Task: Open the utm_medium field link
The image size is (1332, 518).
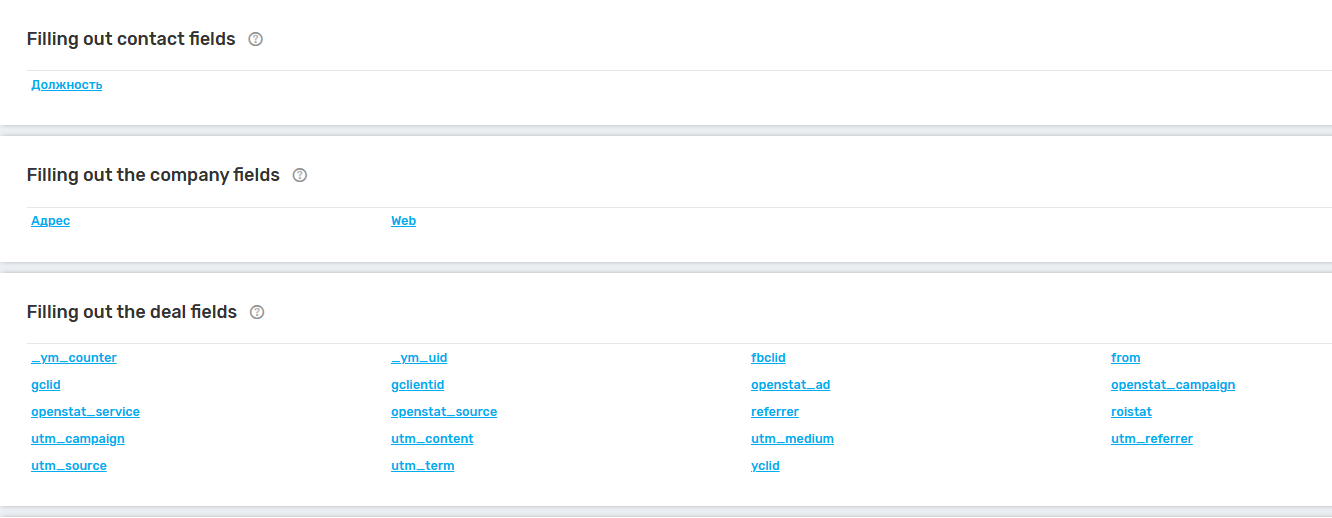Action: pos(792,439)
